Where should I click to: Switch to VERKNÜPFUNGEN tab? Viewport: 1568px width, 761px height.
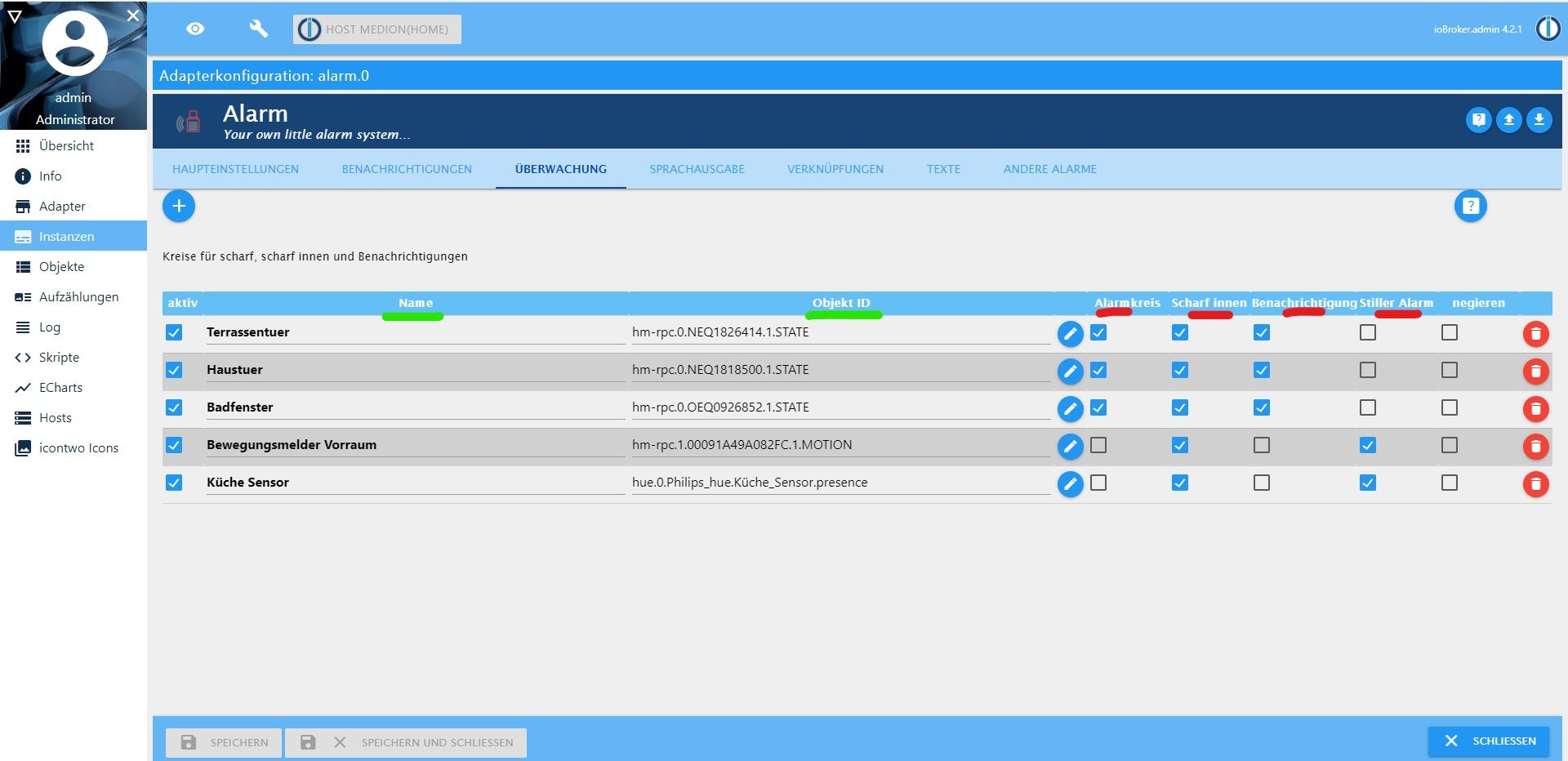[x=835, y=169]
